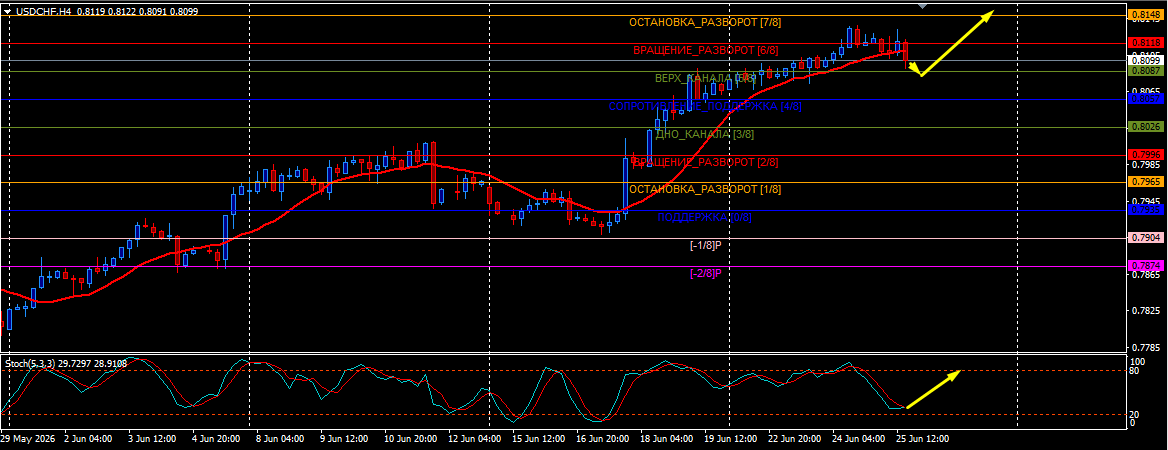The width and height of the screenshot is (1168, 450).
Task: Click the 4 Jun 20:00 time label
Action: click(x=215, y=440)
